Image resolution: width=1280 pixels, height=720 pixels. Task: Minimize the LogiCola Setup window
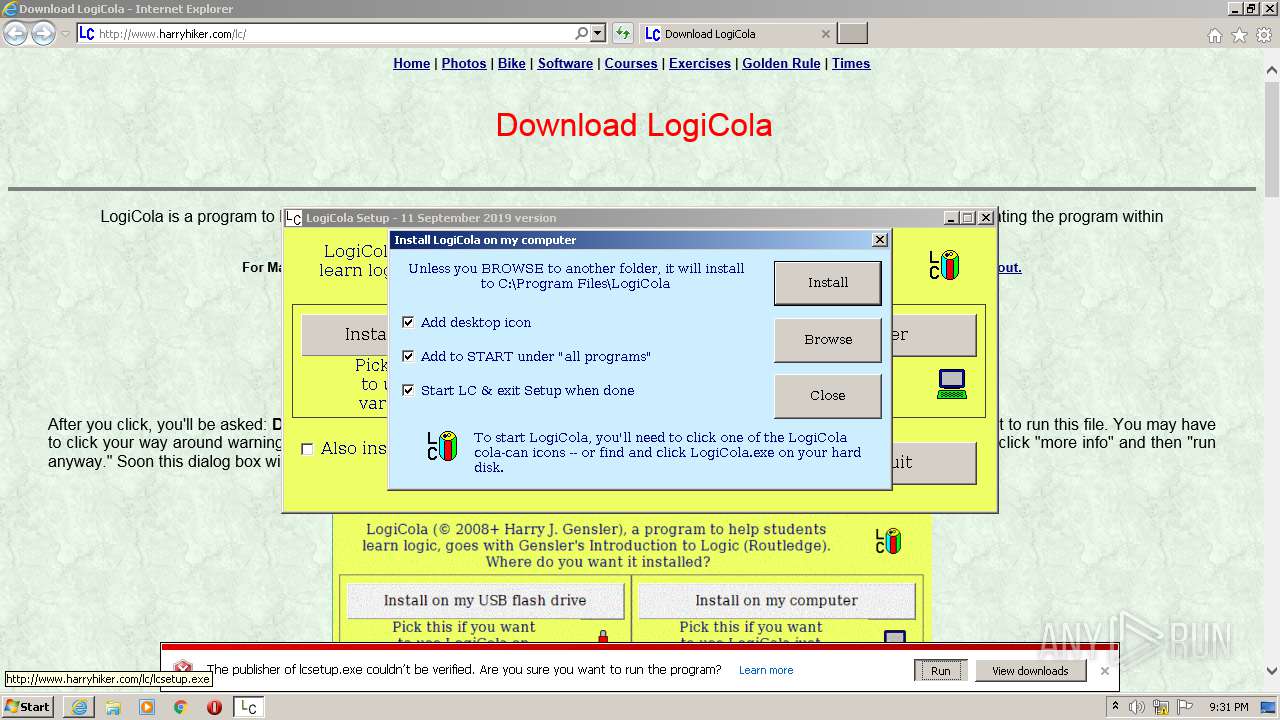coord(951,218)
